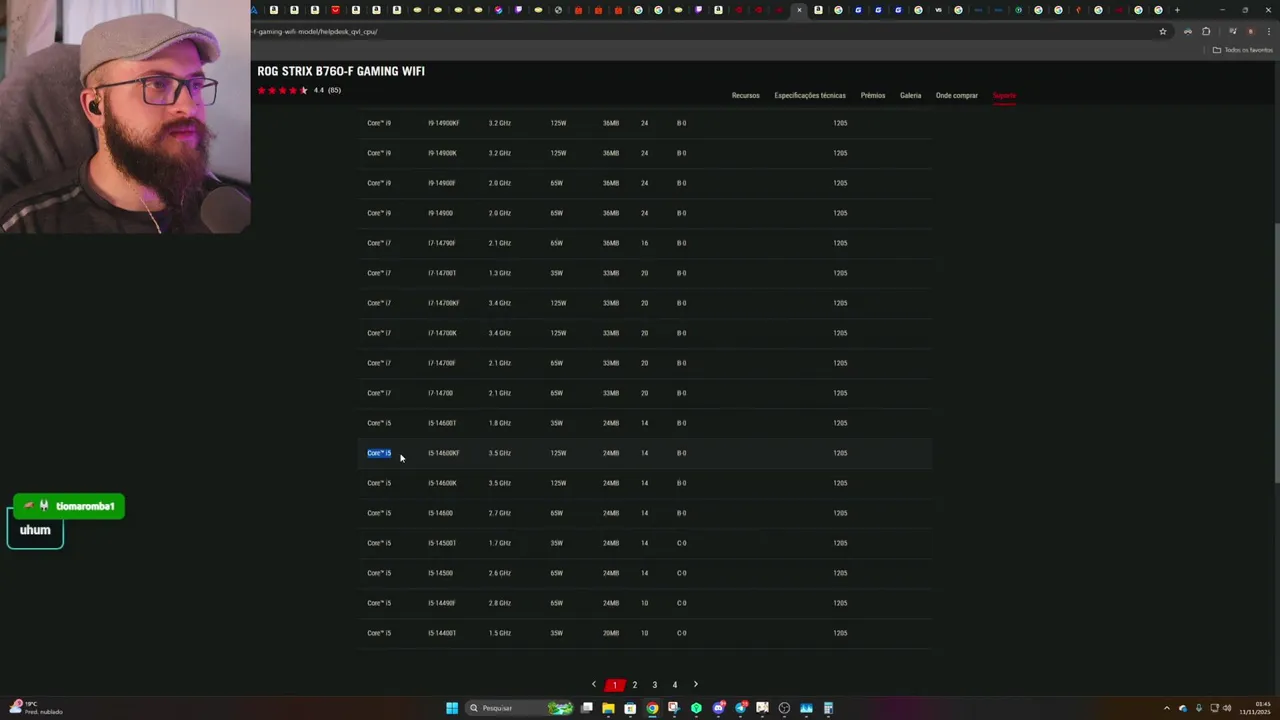Open the Prêmios tab

[873, 96]
